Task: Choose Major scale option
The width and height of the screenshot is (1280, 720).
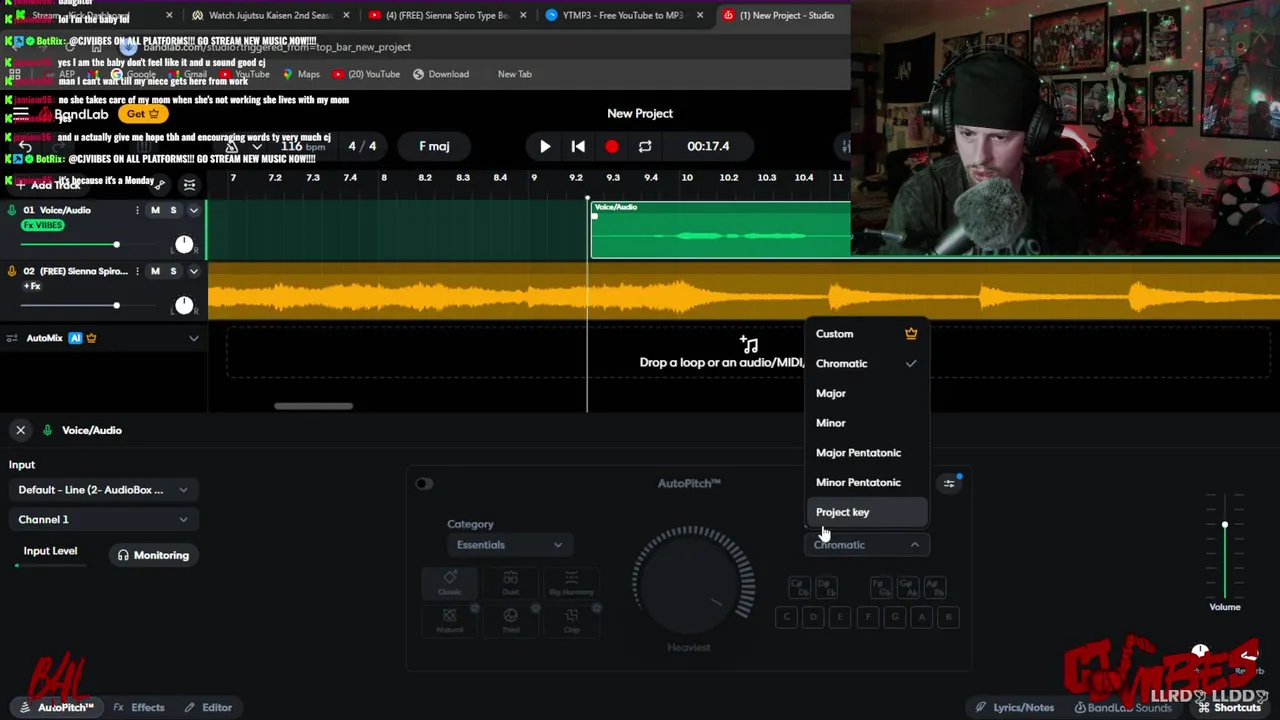Action: (x=867, y=393)
